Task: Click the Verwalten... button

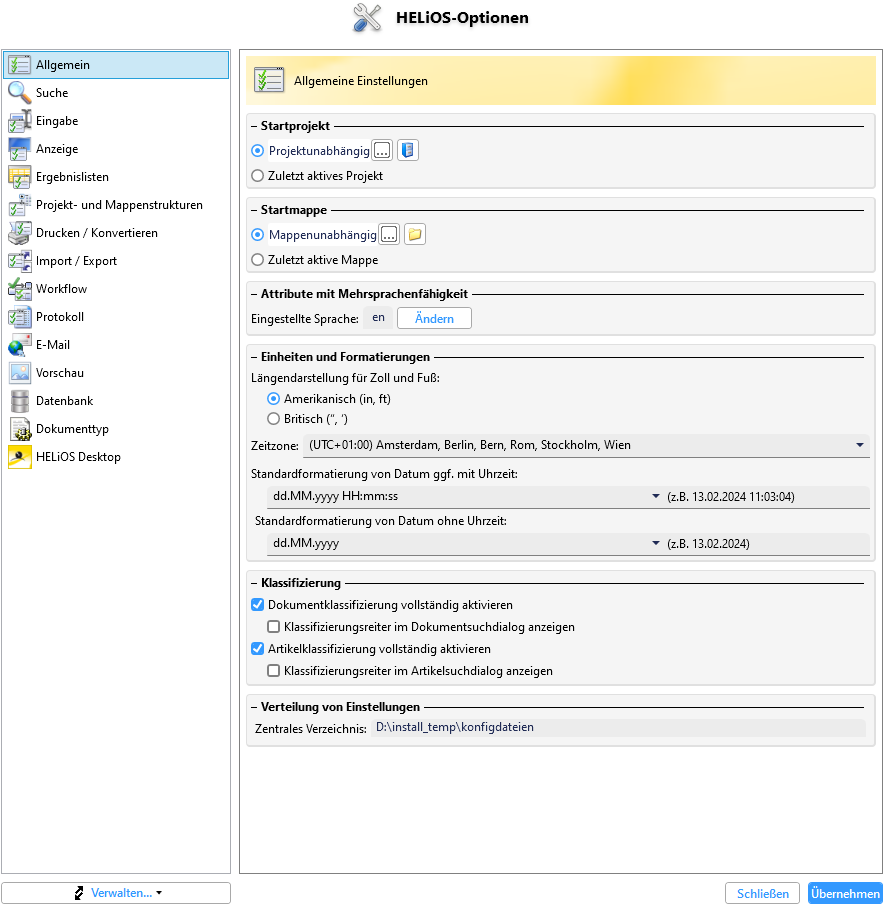Action: 116,893
